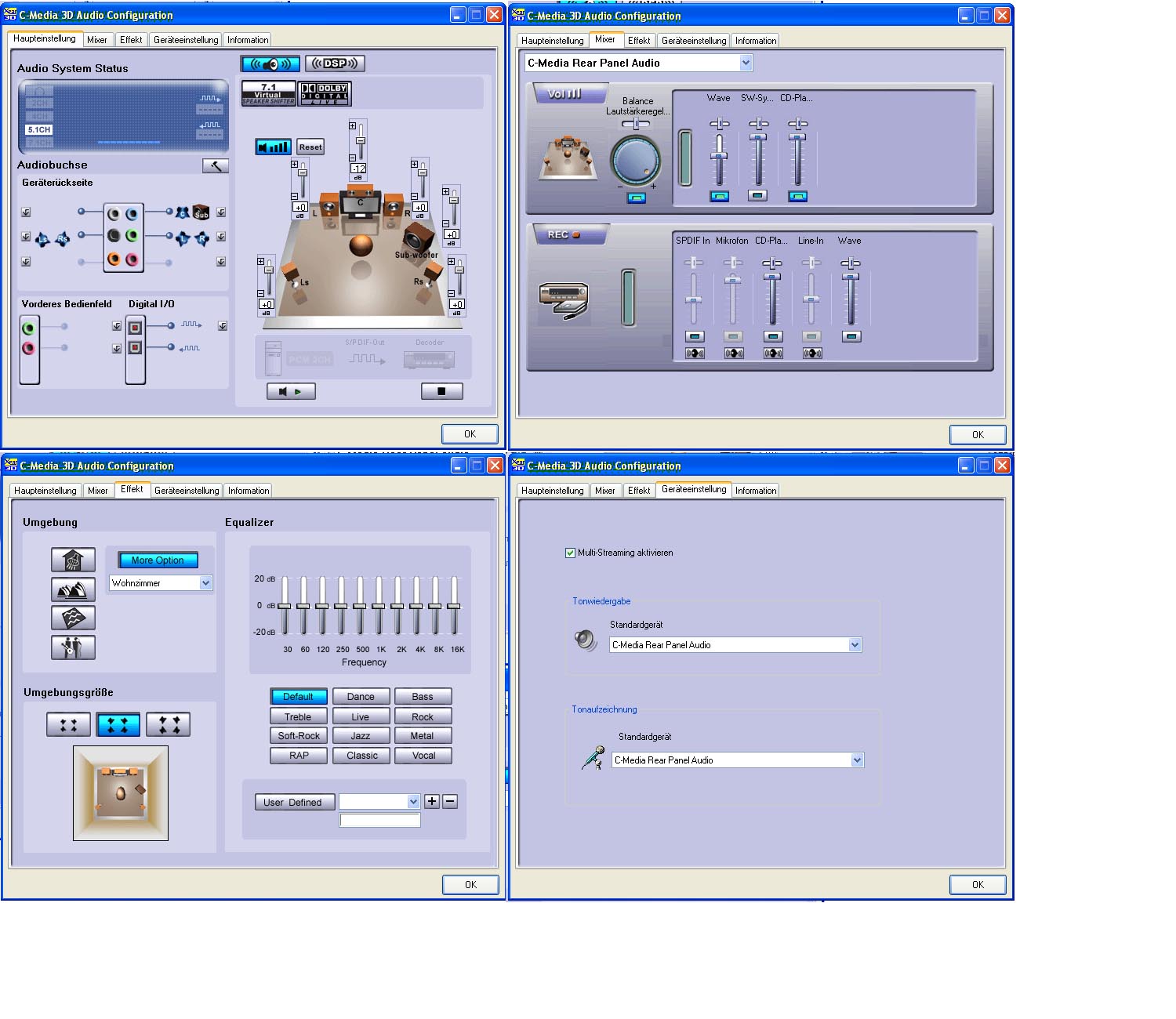Play the speaker test sound
Screen dimensions: 1176x1019
pyautogui.click(x=291, y=391)
